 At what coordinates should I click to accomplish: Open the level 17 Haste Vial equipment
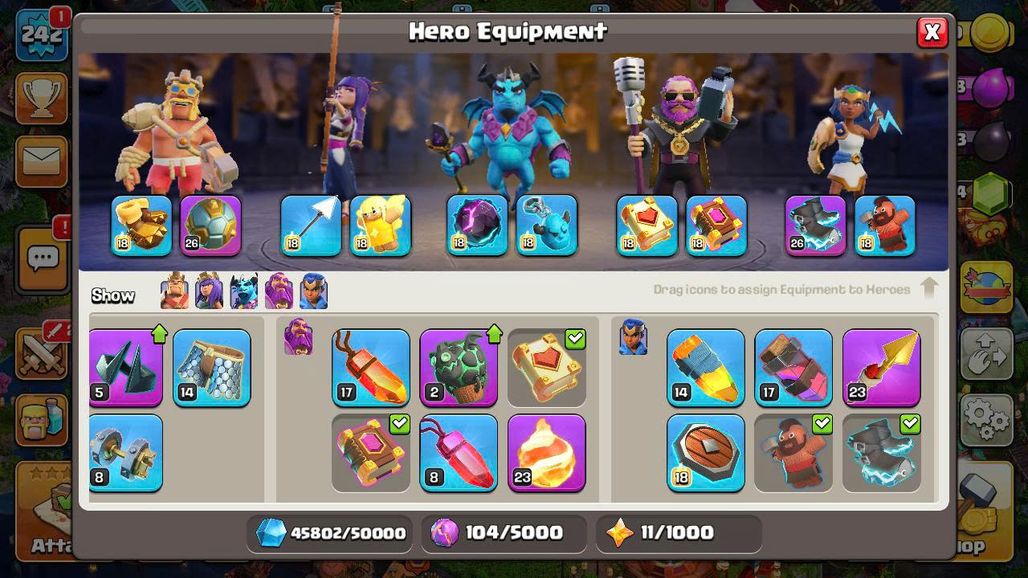pyautogui.click(x=793, y=368)
